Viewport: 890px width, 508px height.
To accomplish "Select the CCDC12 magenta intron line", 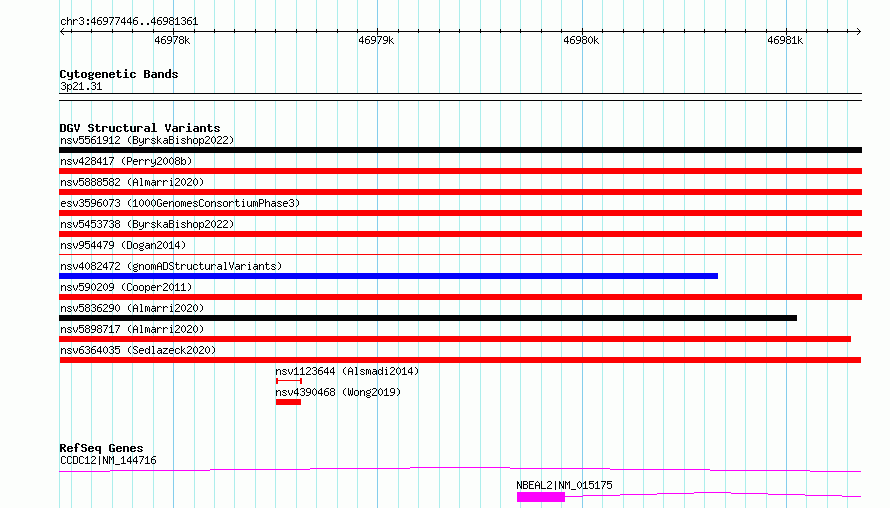I will coord(460,469).
